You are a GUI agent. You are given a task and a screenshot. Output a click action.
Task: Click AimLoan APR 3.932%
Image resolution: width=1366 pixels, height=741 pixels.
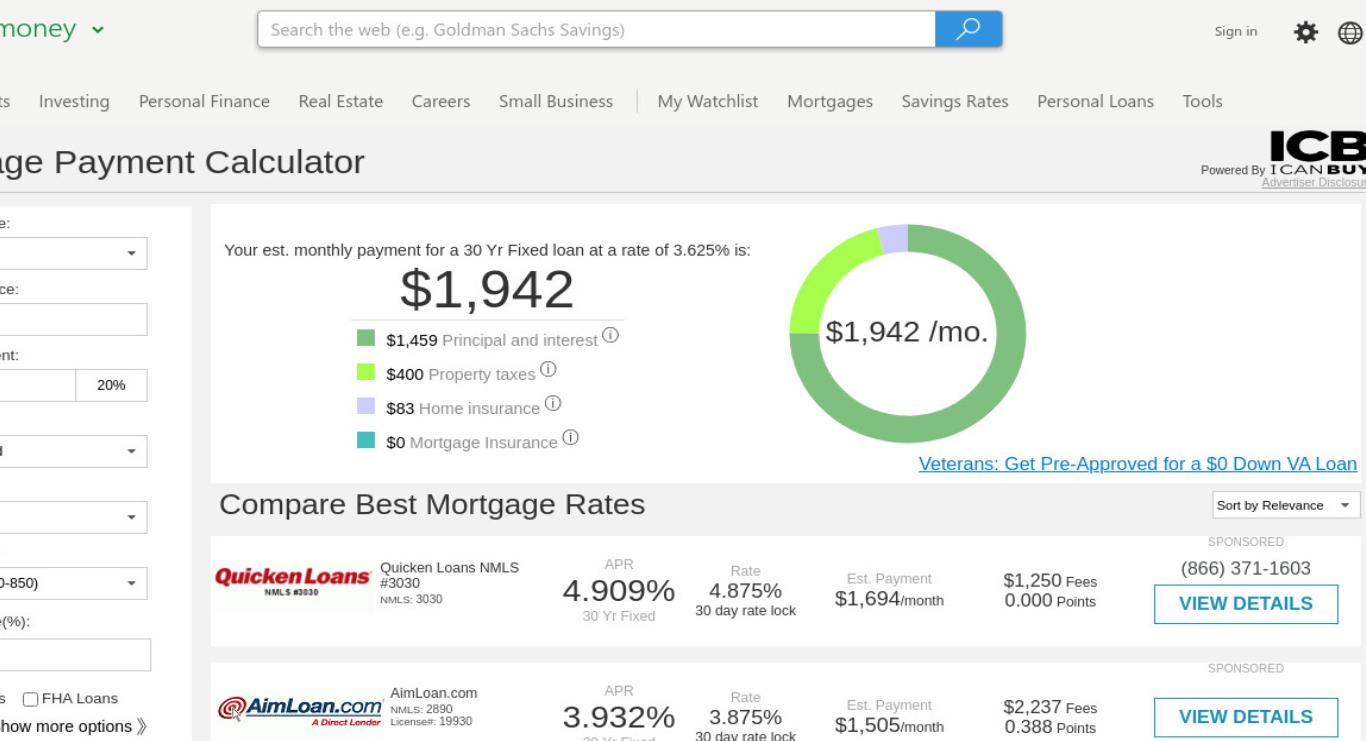tap(619, 717)
